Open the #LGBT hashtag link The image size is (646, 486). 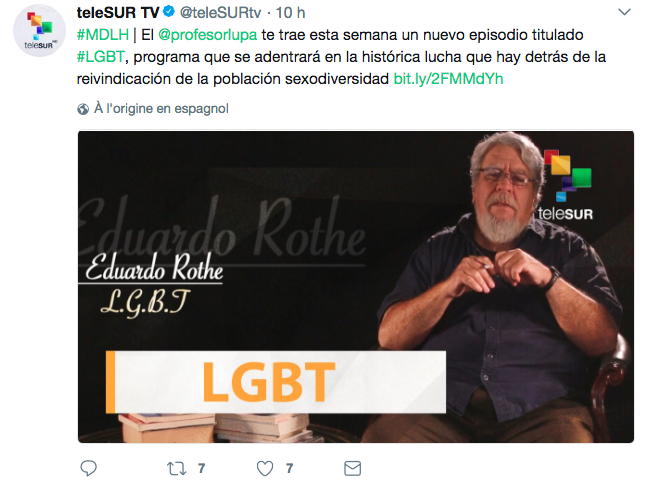101,57
